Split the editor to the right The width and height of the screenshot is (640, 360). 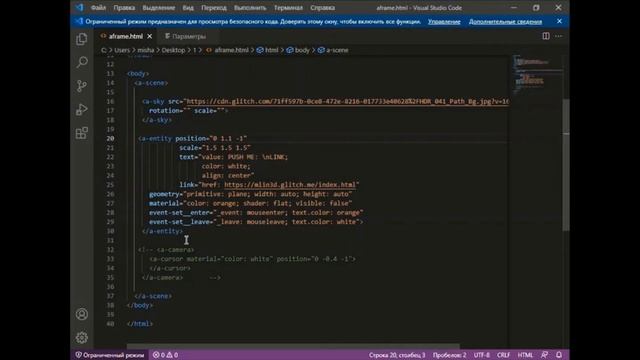tap(546, 36)
